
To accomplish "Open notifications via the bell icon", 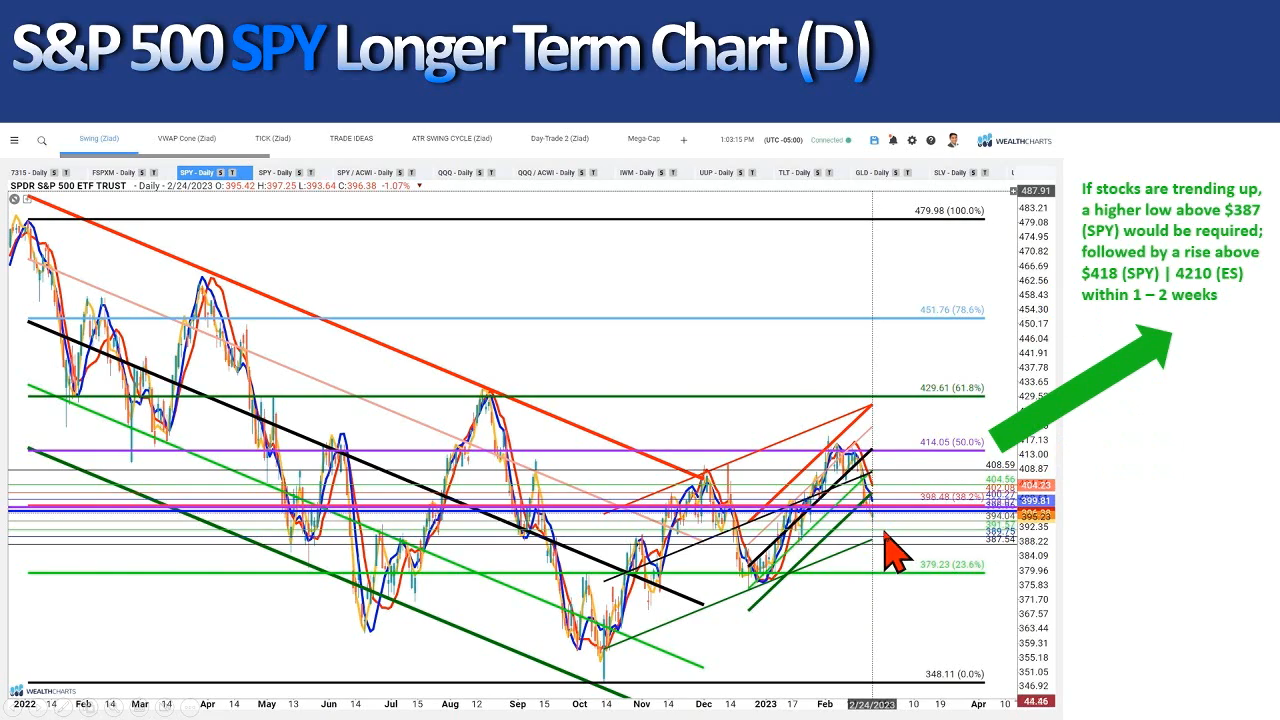I will pyautogui.click(x=893, y=140).
